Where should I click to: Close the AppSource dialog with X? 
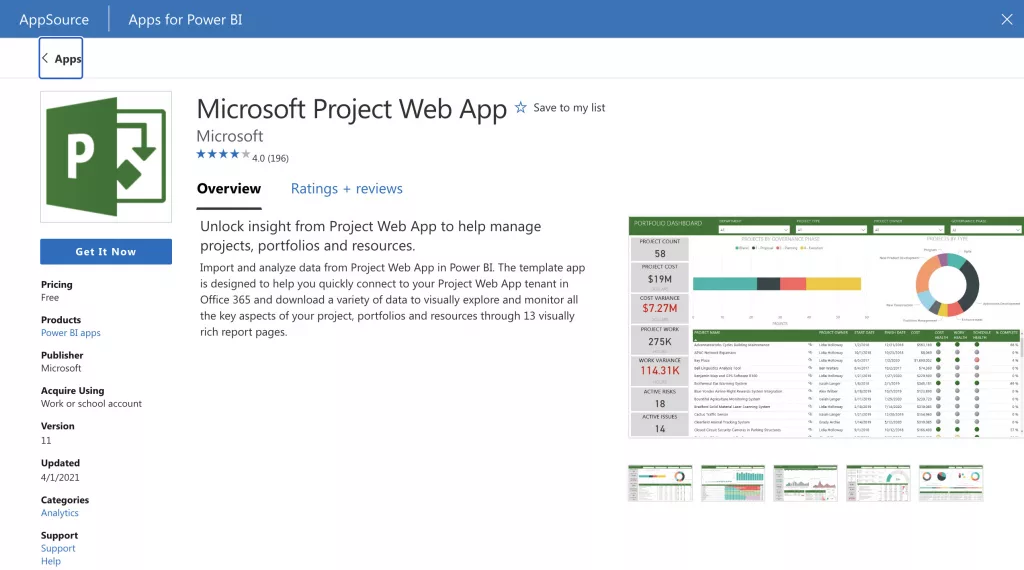coord(1006,20)
